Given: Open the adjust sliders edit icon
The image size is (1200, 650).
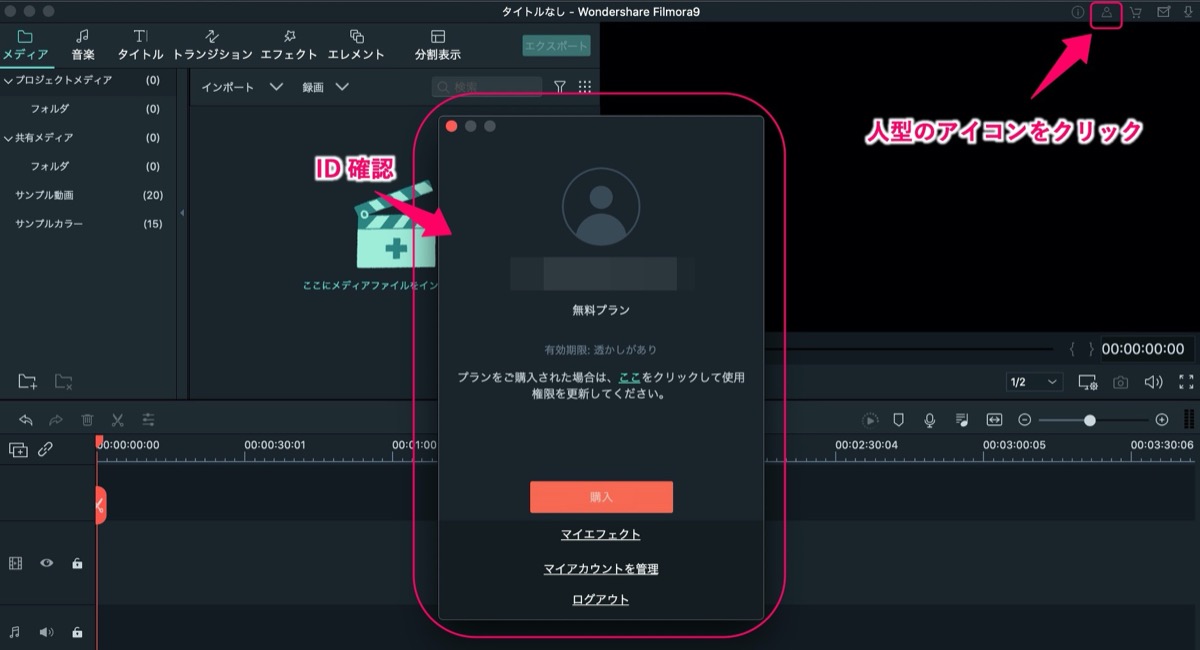Looking at the screenshot, I should (x=148, y=420).
